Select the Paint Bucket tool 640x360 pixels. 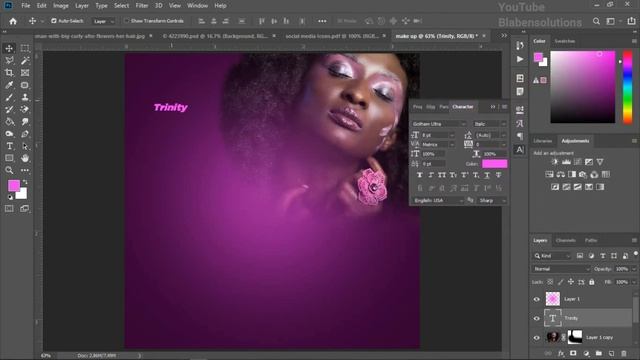[9, 122]
